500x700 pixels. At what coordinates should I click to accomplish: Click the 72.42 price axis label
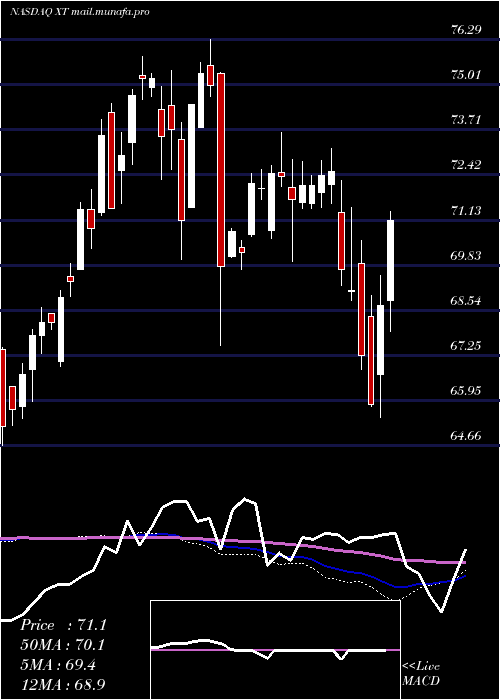coord(466,165)
